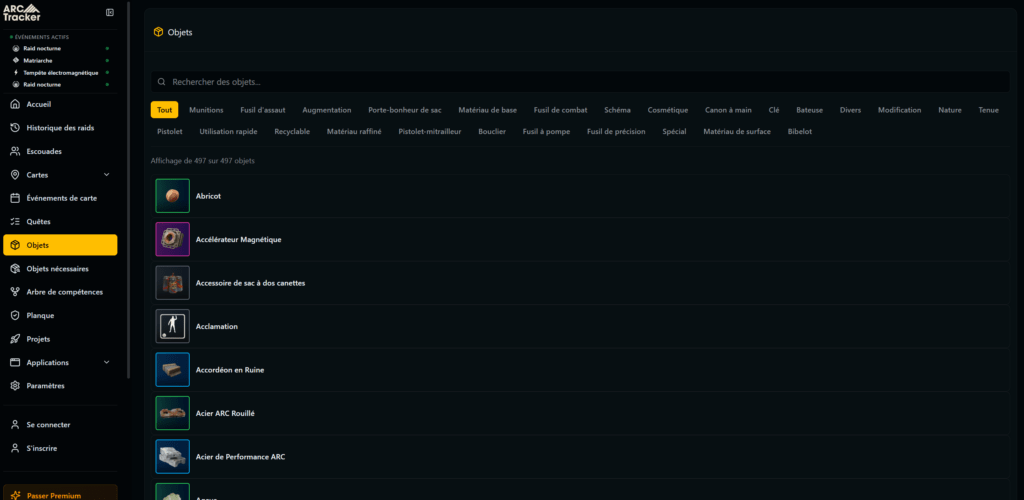1024x500 pixels.
Task: Click the ARC Tracker logo
Action: coord(22,12)
